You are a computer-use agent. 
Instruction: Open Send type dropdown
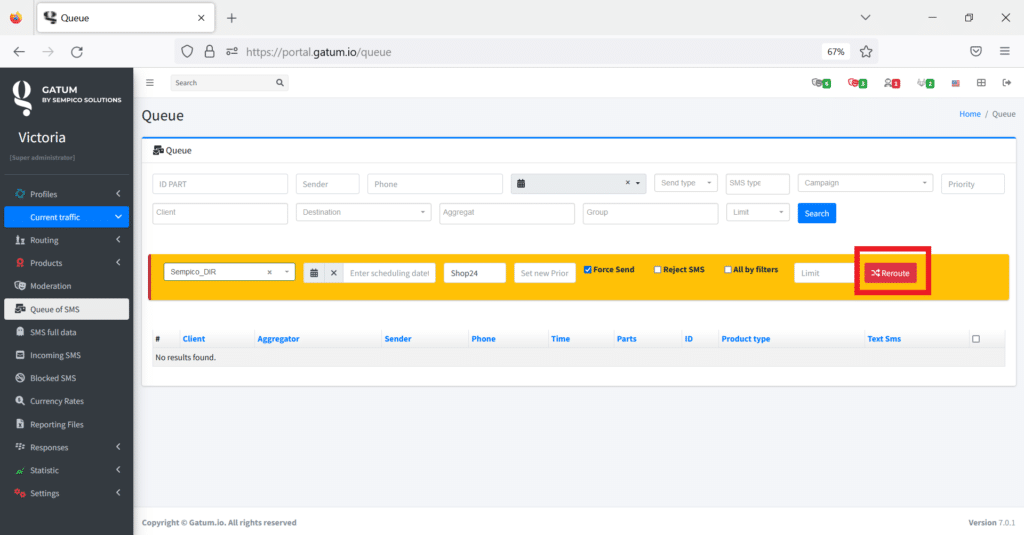[x=686, y=183]
